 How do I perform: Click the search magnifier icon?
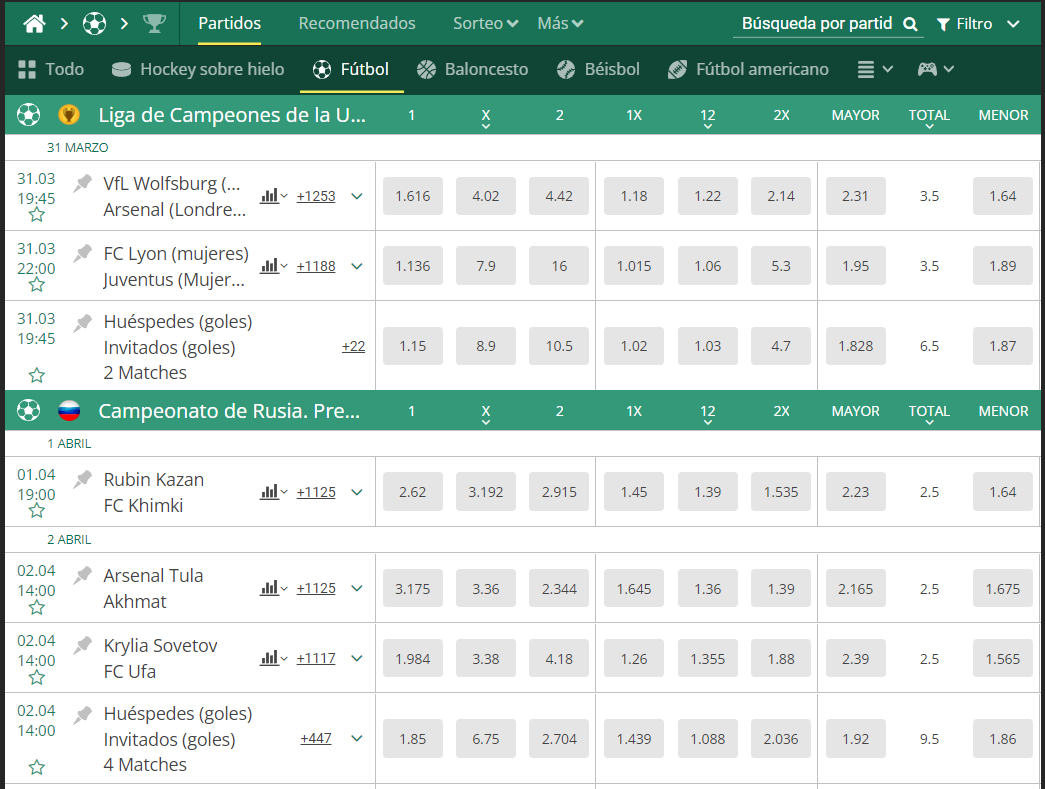click(910, 25)
